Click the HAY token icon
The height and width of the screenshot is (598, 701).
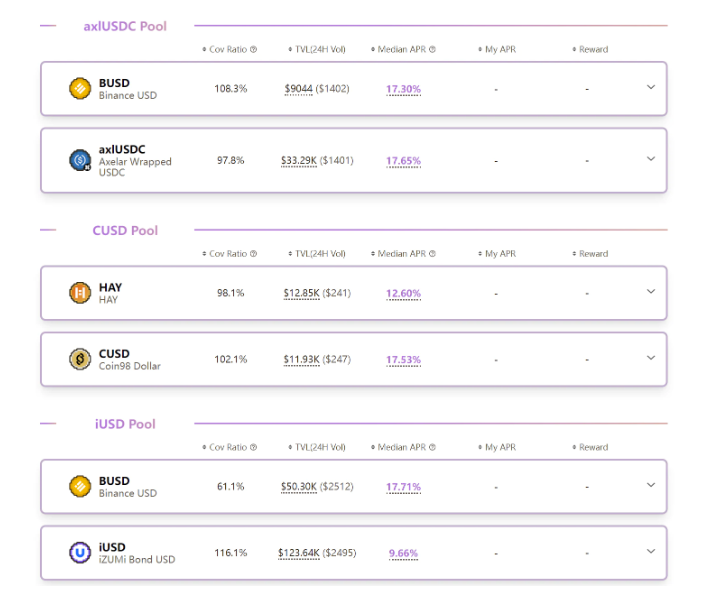[80, 293]
